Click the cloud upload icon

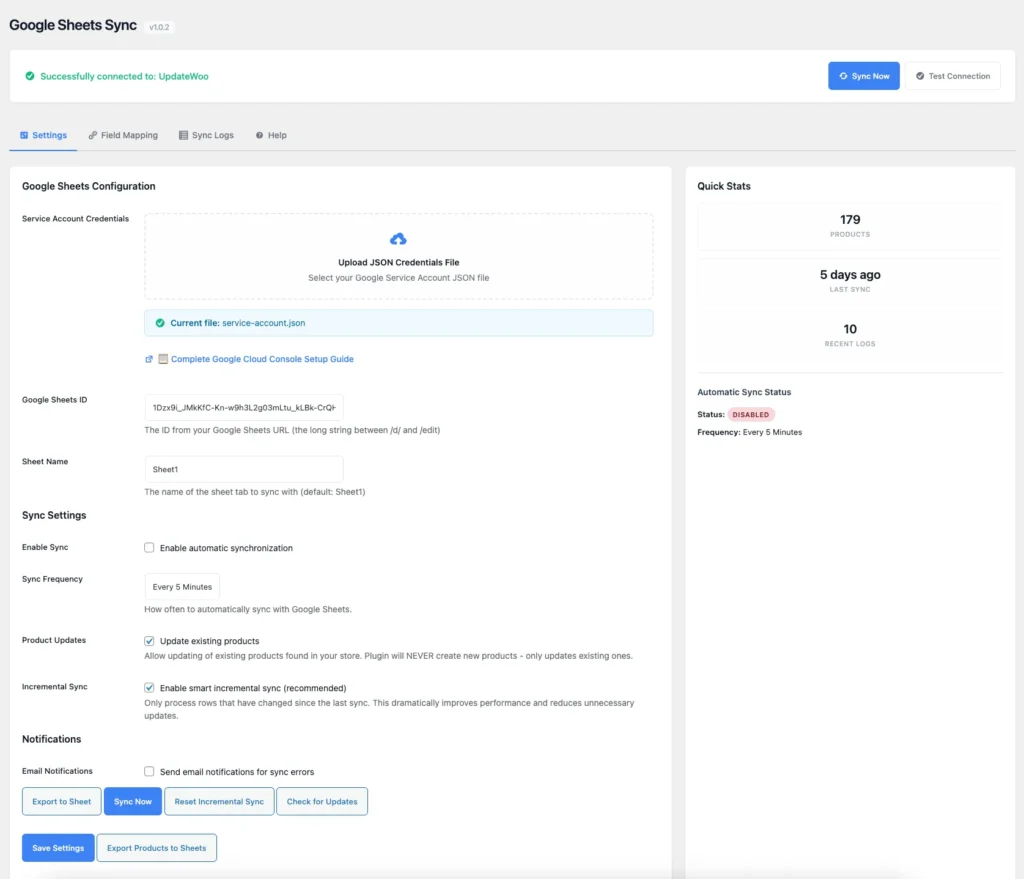click(398, 239)
